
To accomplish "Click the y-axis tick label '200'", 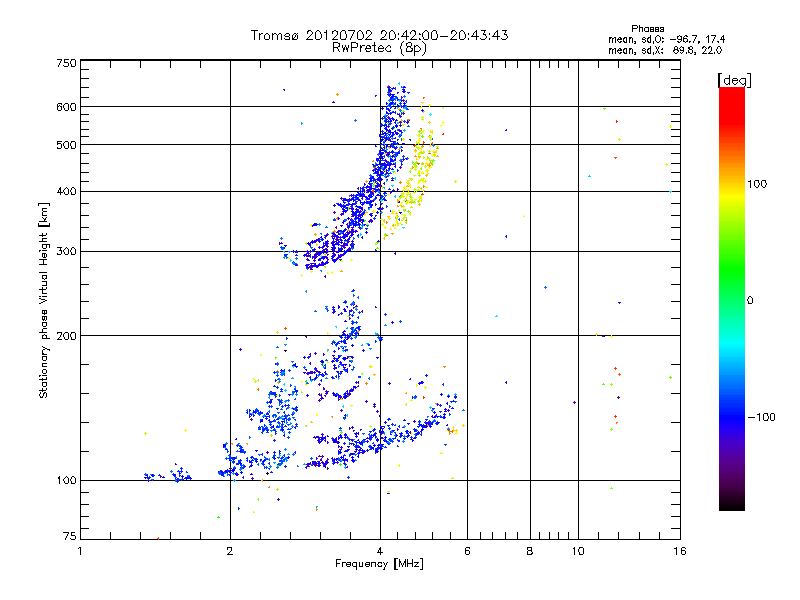I will [x=66, y=336].
